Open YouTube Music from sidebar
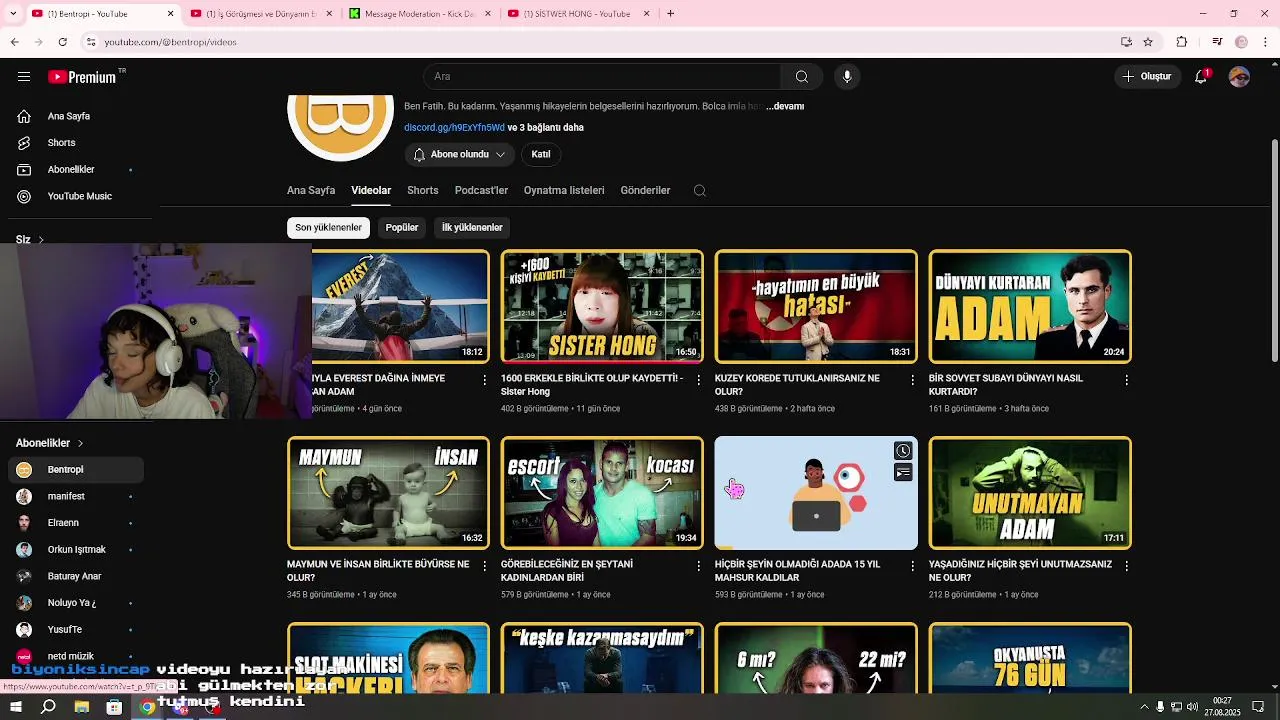The width and height of the screenshot is (1280, 720). pos(80,196)
